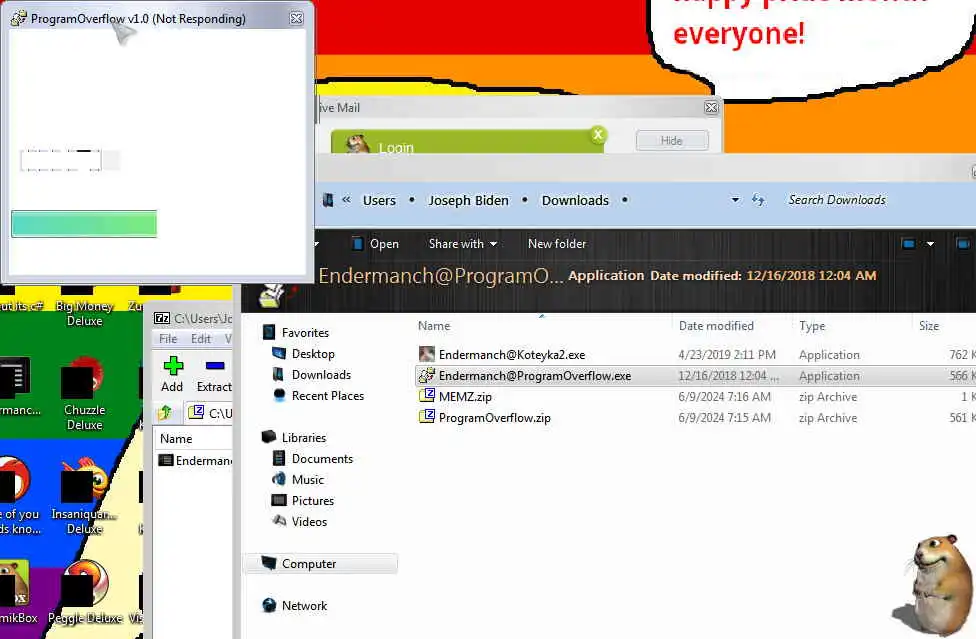The height and width of the screenshot is (639, 976).
Task: Expand the breadcrumb overflow chevrons
Action: [346, 200]
